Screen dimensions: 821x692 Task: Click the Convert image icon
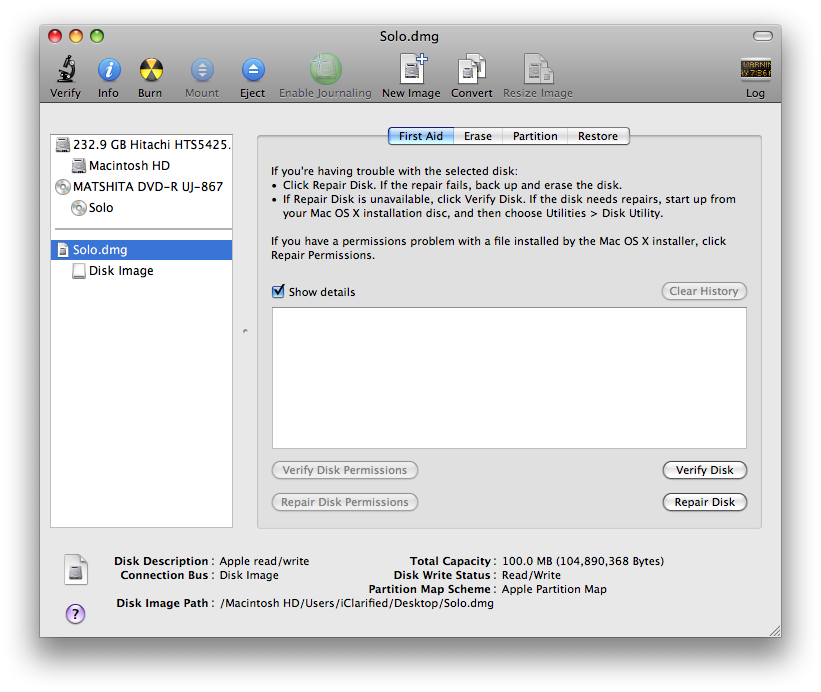point(471,71)
